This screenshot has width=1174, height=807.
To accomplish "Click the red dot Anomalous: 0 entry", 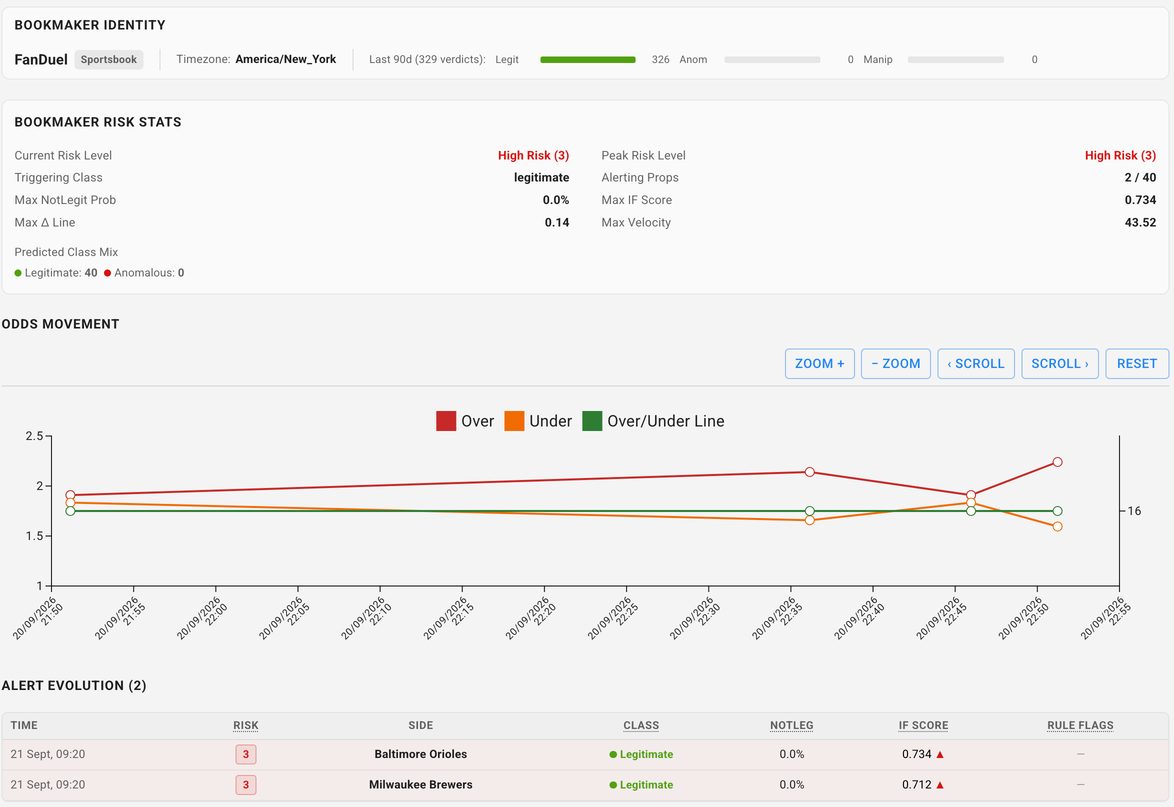I will (x=144, y=272).
